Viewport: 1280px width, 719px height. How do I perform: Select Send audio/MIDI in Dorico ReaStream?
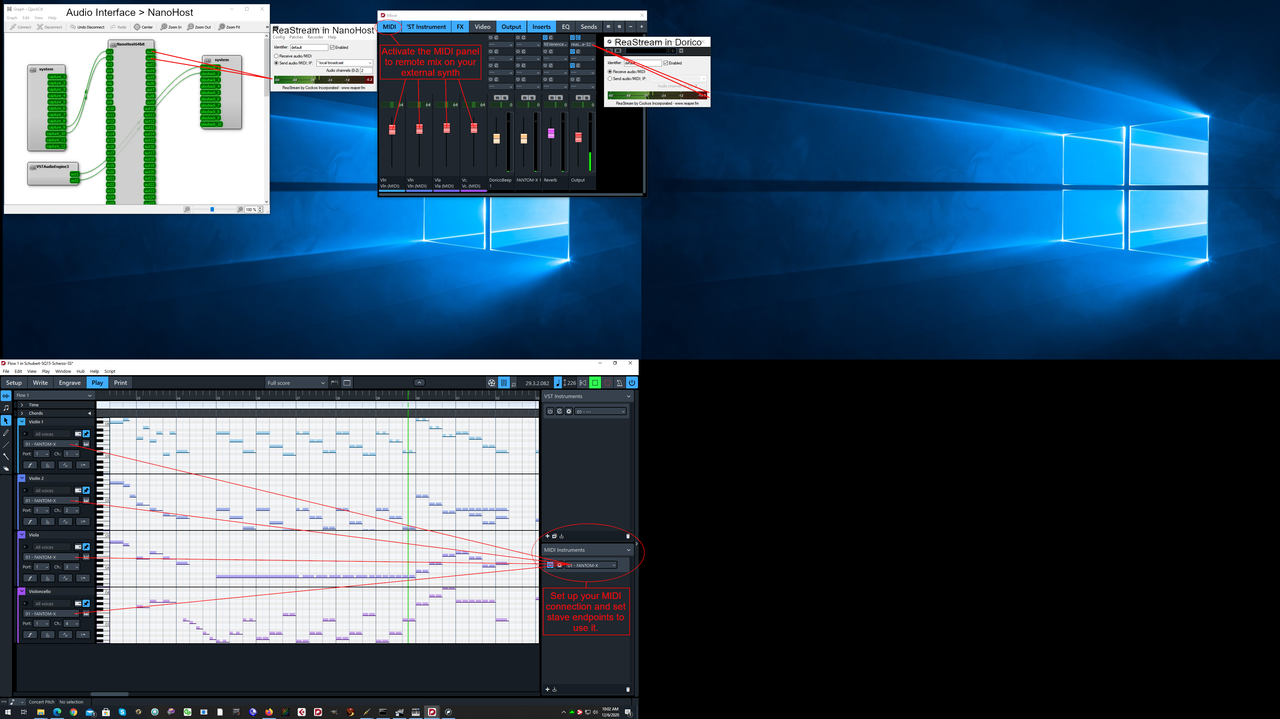pos(627,79)
